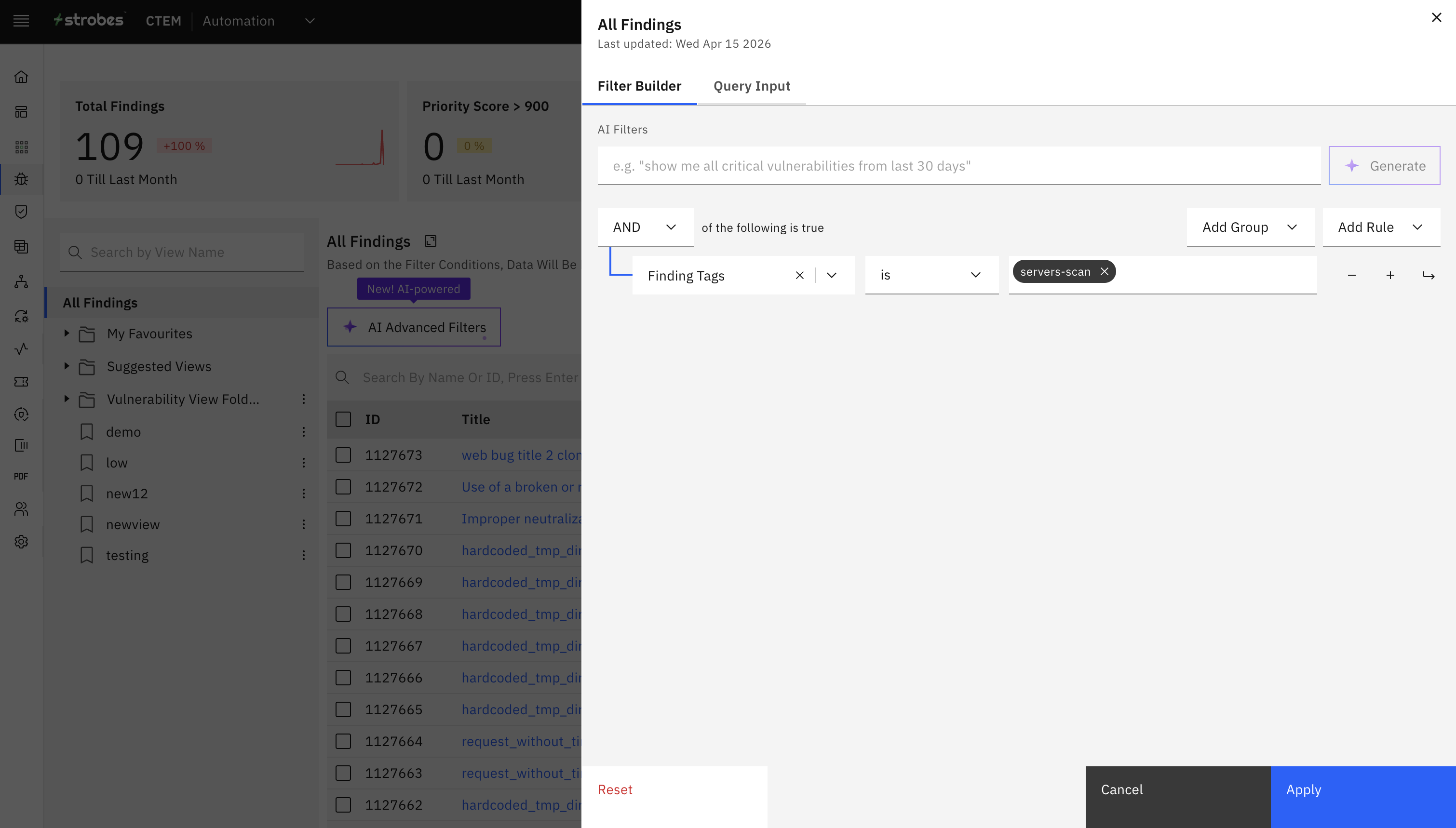The height and width of the screenshot is (828, 1456).
Task: Expand the 'is' condition dropdown
Action: [x=931, y=275]
